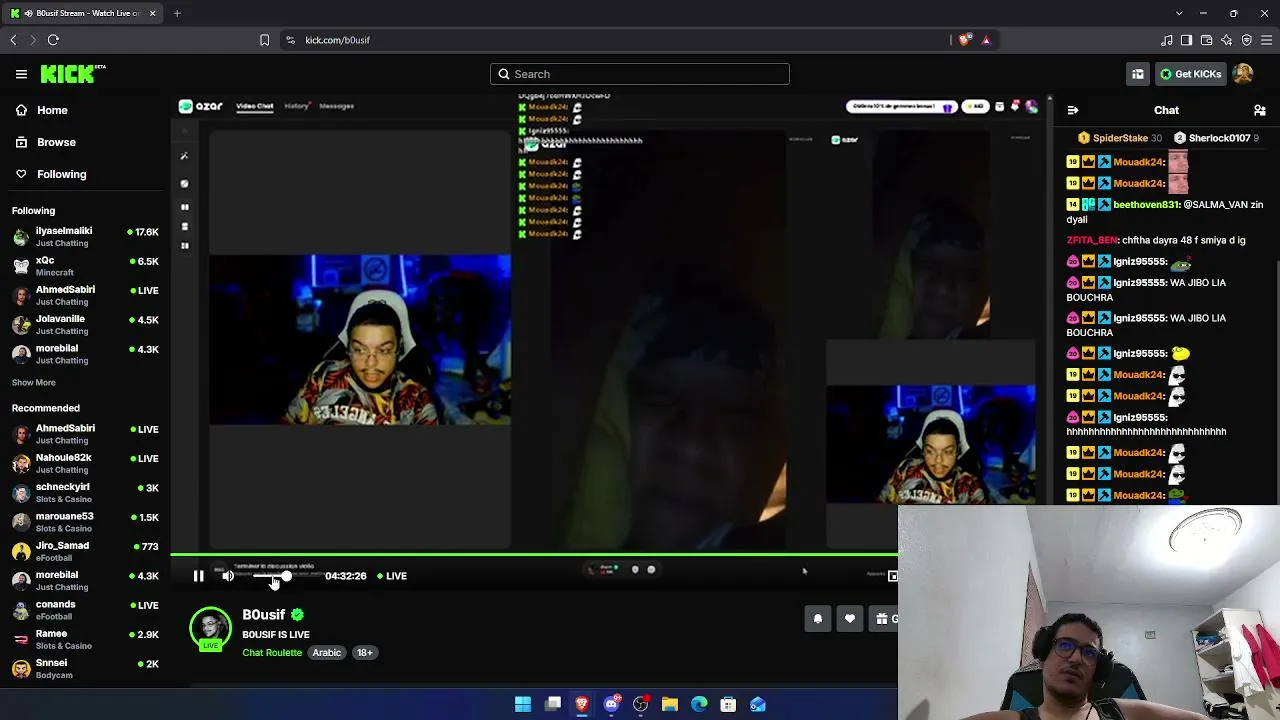Screen dimensions: 1280x720
Task: Open recommended channel Ramee
Action: tap(85, 639)
